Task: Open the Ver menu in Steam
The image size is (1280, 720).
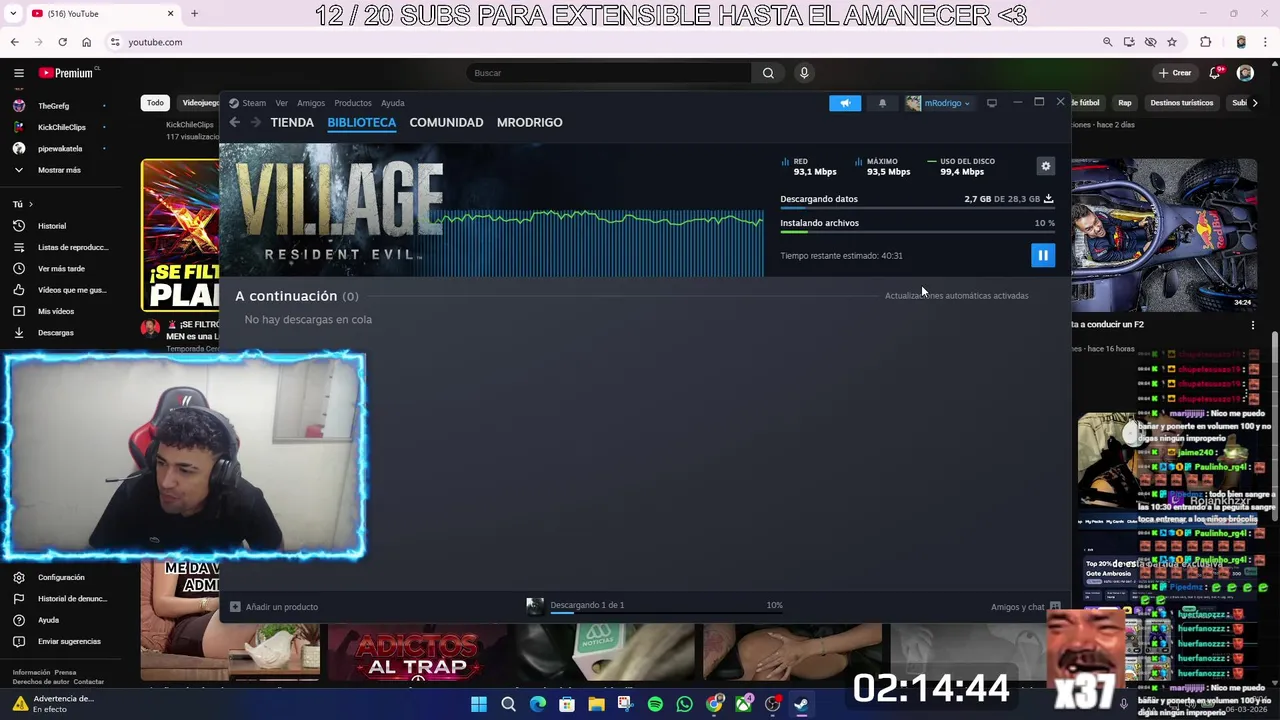Action: pyautogui.click(x=282, y=103)
